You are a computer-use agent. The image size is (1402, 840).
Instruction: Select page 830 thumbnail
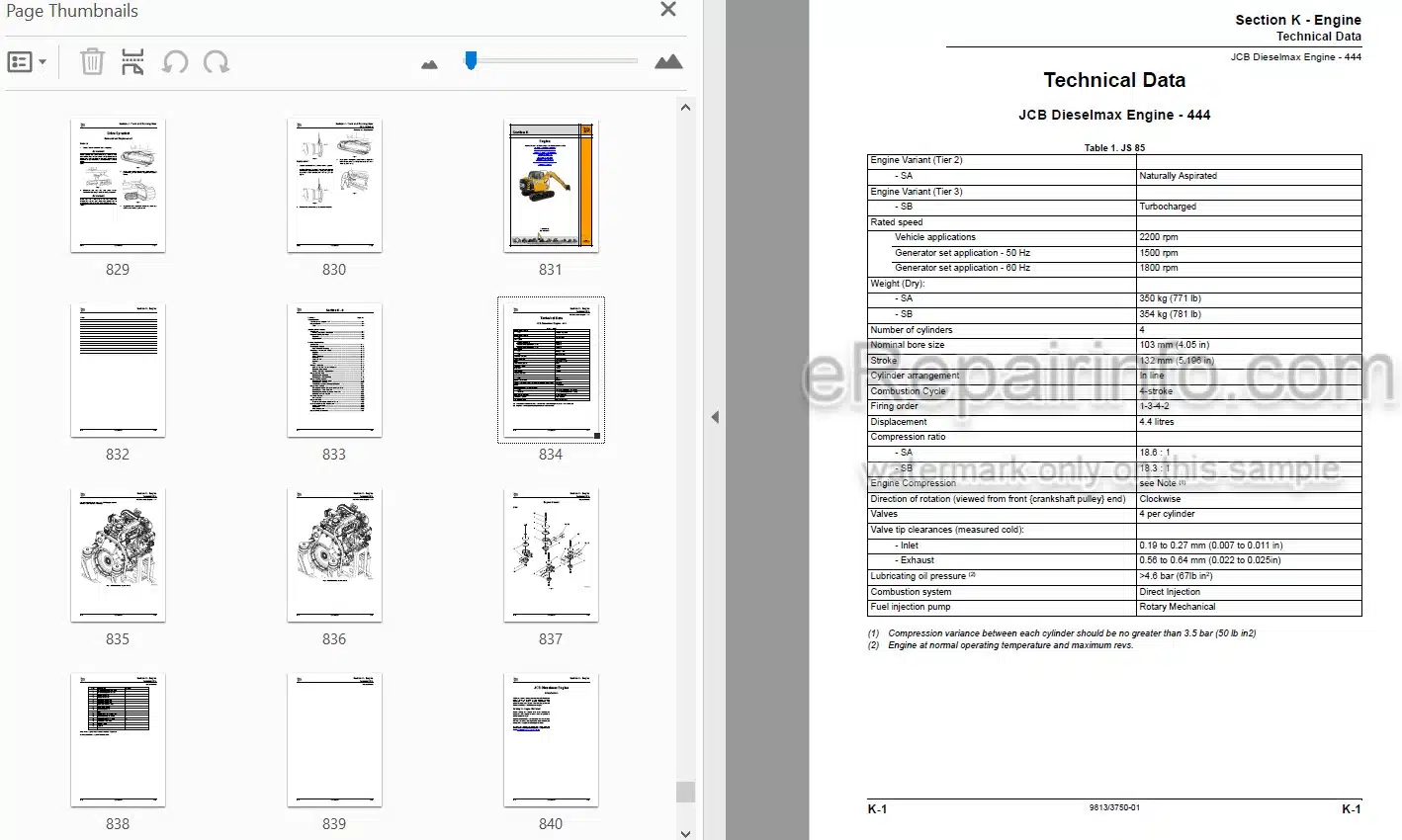(x=334, y=186)
